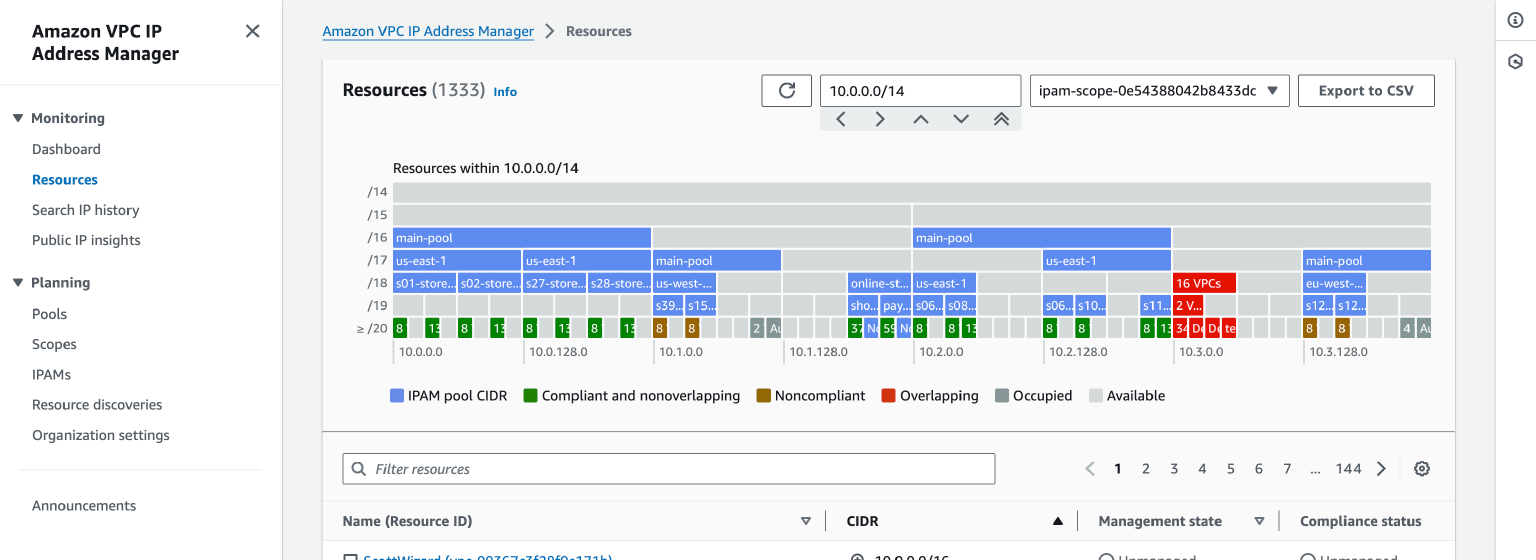Open table preferences gear icon
Image resolution: width=1536 pixels, height=560 pixels.
click(1422, 468)
